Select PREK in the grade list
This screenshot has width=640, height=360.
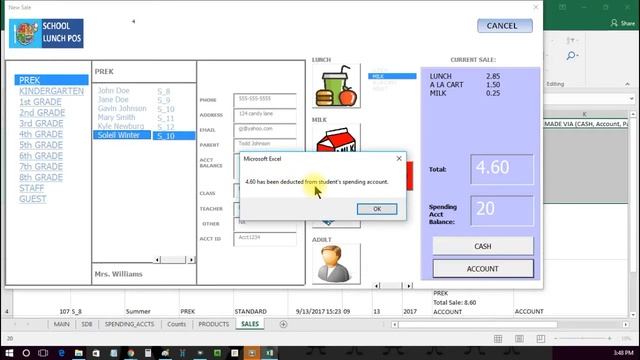pyautogui.click(x=51, y=80)
